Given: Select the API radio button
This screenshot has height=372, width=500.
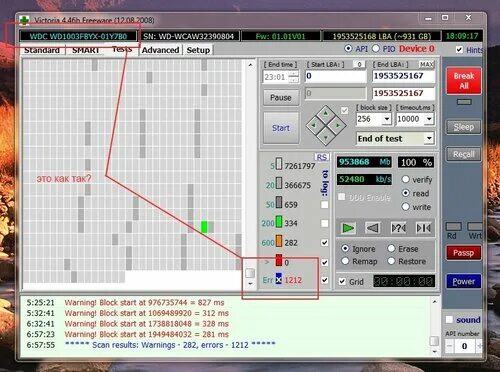Looking at the screenshot, I should (x=348, y=49).
